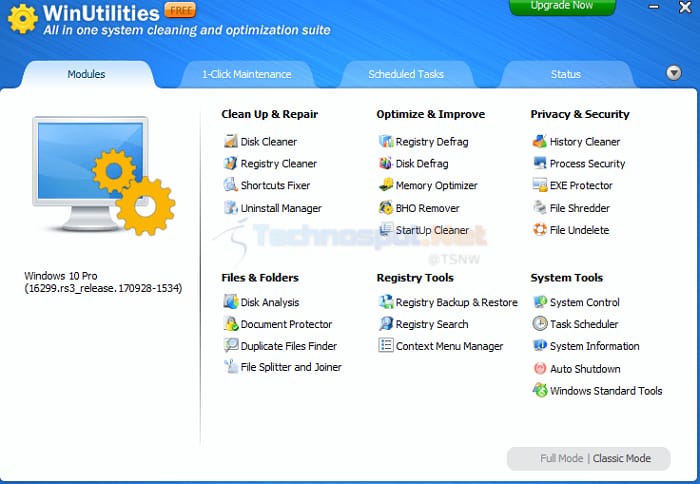Open File Shredder icon

tap(540, 207)
